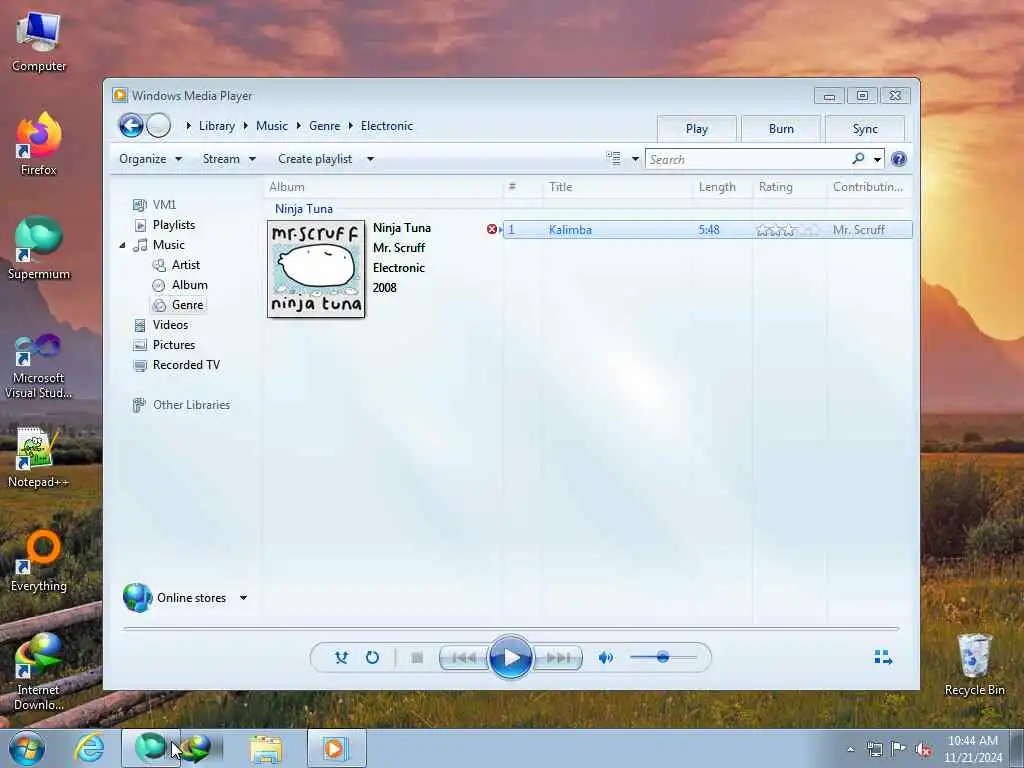Open the Windows Start menu
Viewport: 1024px width, 768px height.
[x=27, y=748]
